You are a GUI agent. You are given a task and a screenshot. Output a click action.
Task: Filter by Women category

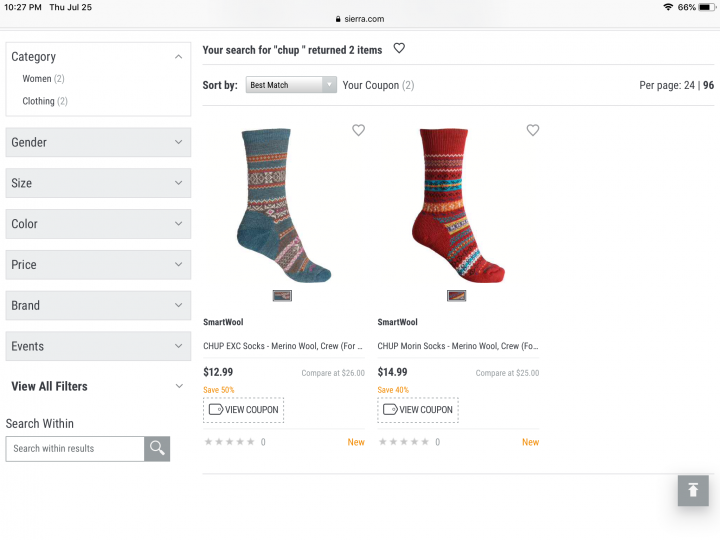pyautogui.click(x=37, y=79)
